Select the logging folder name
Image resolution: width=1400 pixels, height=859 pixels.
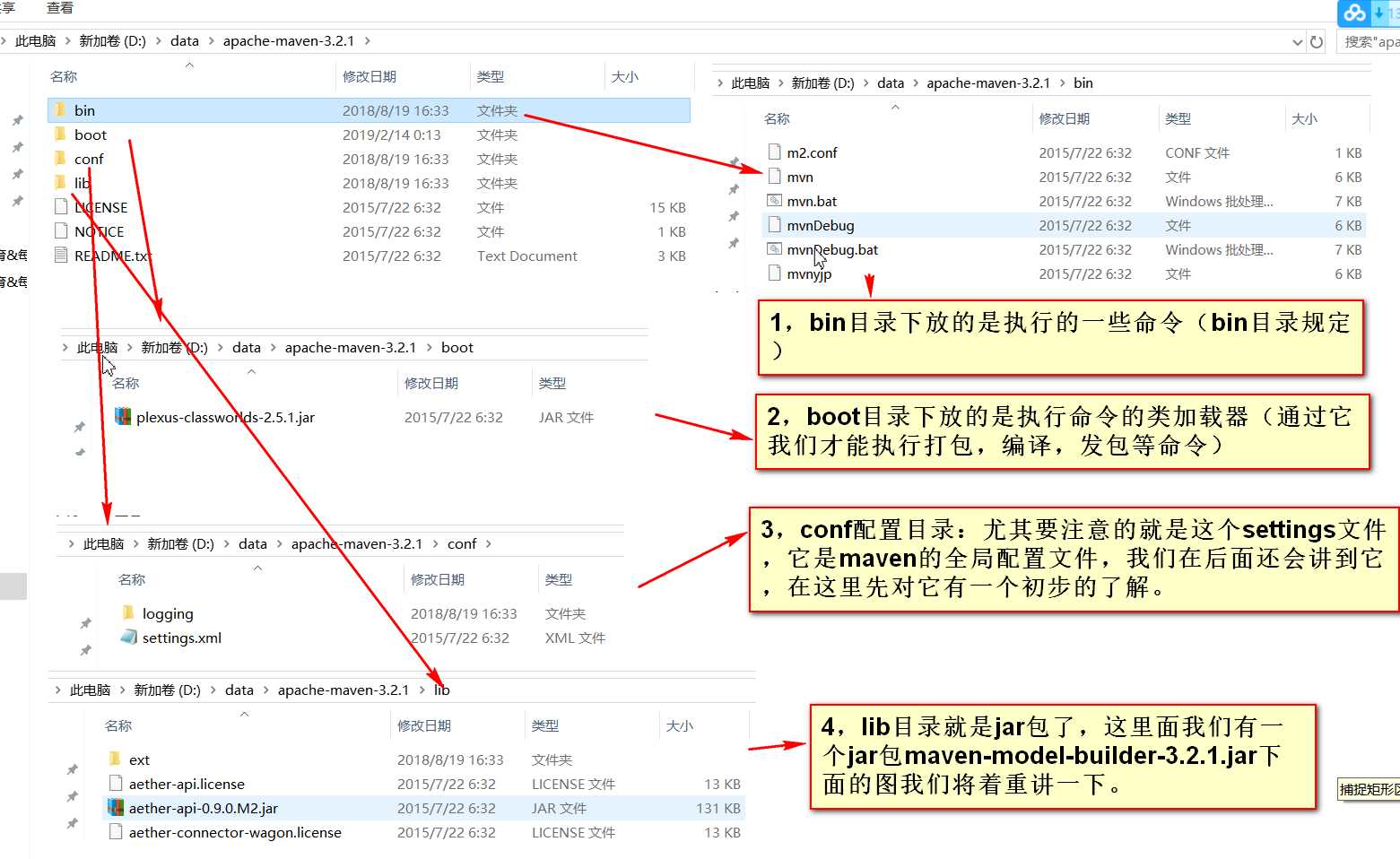pyautogui.click(x=168, y=613)
